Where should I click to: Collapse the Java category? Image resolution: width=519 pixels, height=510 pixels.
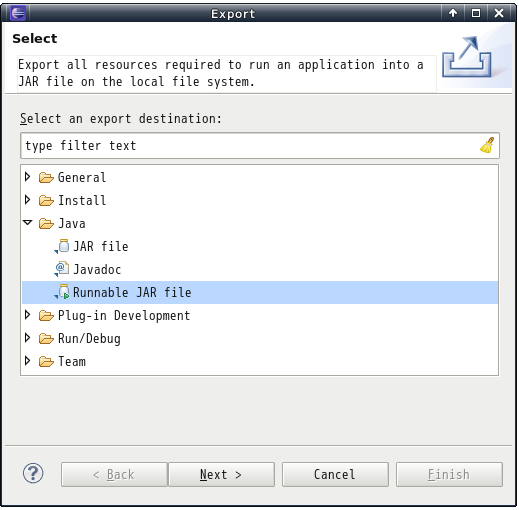click(28, 222)
